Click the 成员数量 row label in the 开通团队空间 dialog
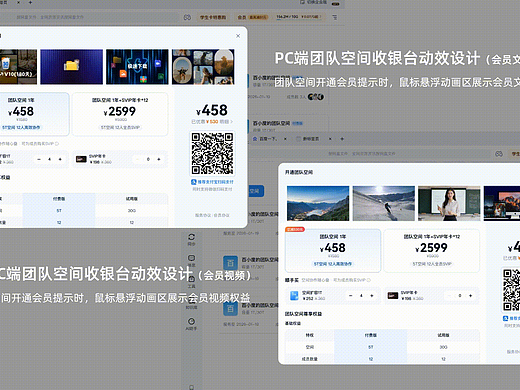The height and width of the screenshot is (390, 520). pyautogui.click(x=310, y=359)
